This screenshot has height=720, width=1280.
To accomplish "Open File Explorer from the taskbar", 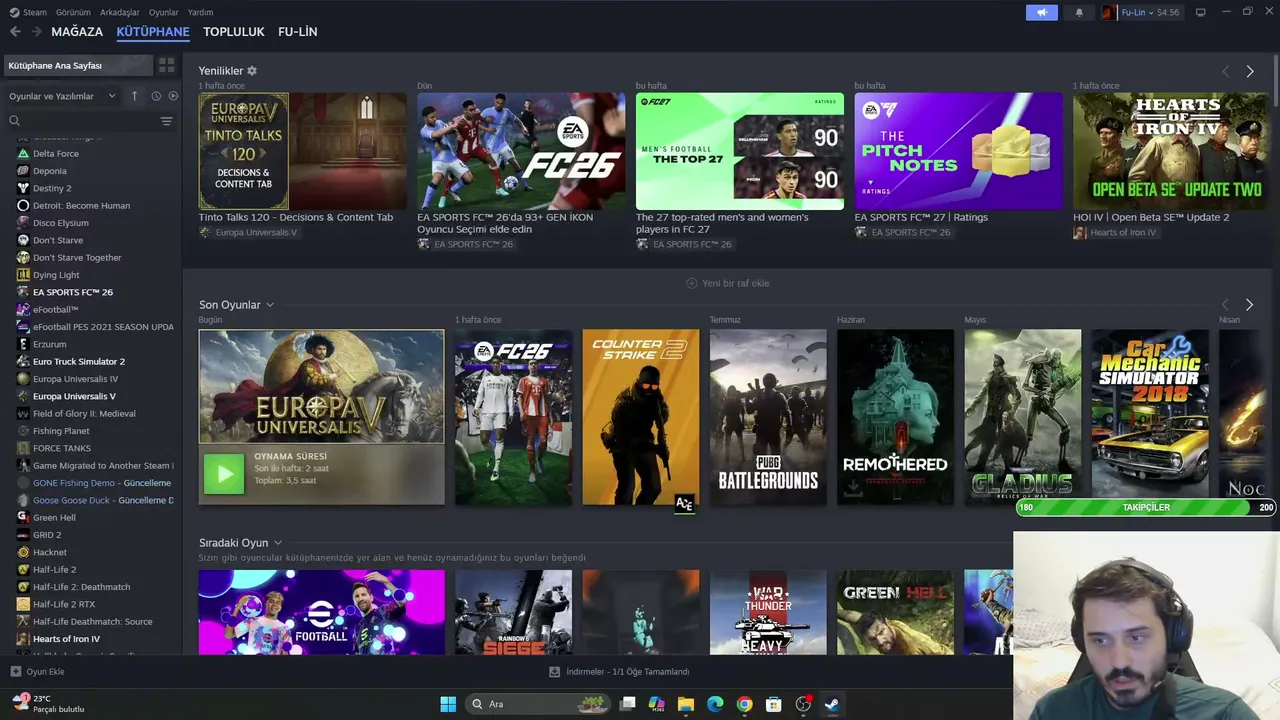I will pyautogui.click(x=685, y=704).
